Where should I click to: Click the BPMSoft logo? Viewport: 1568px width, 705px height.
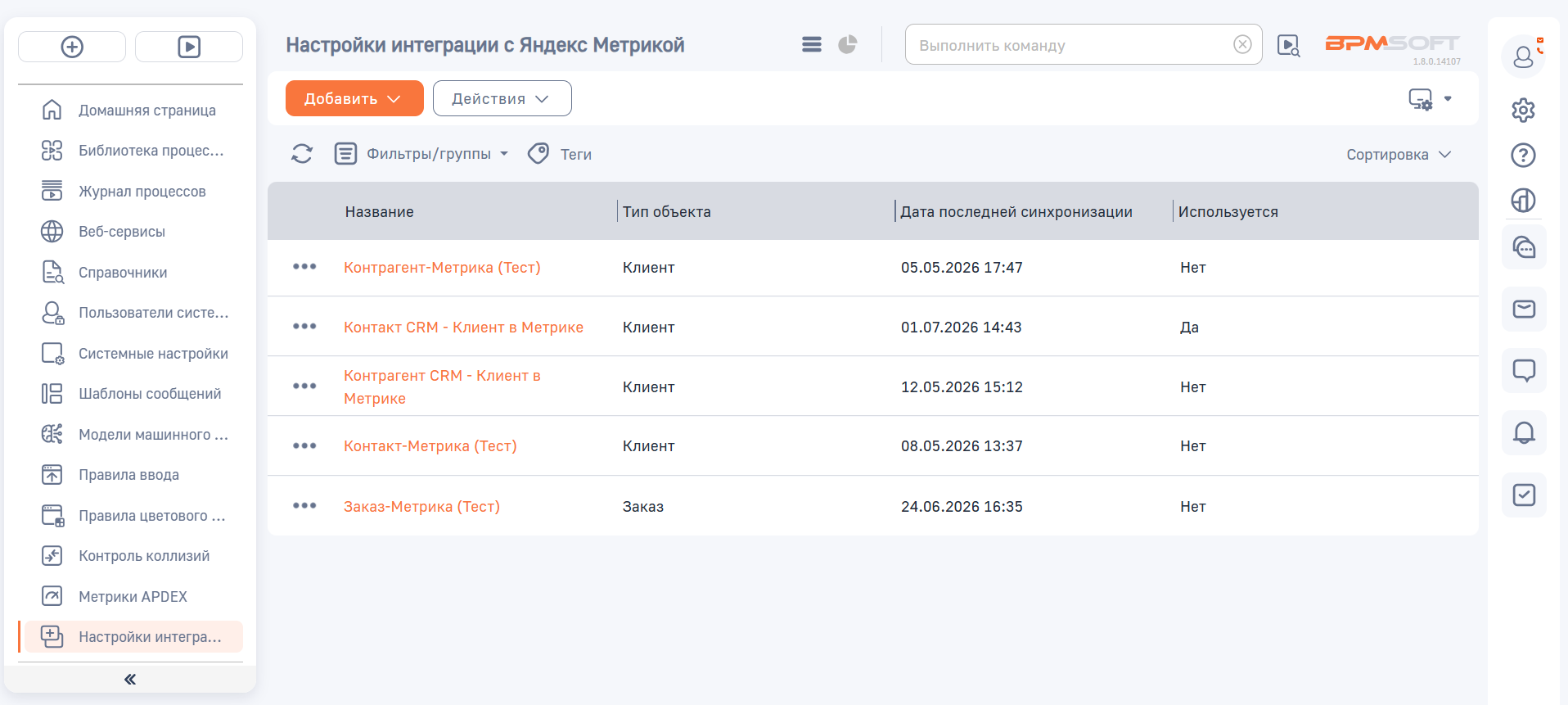(1393, 43)
